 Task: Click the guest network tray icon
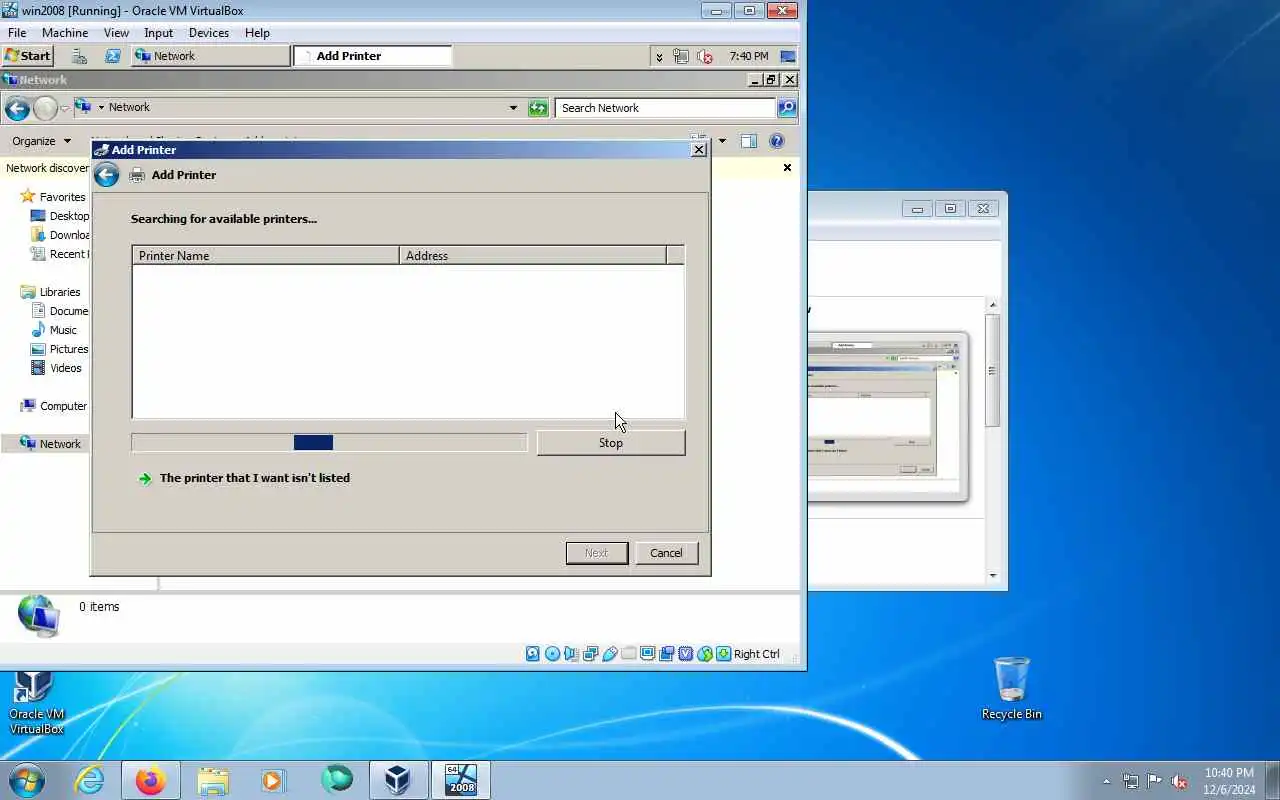pos(681,57)
